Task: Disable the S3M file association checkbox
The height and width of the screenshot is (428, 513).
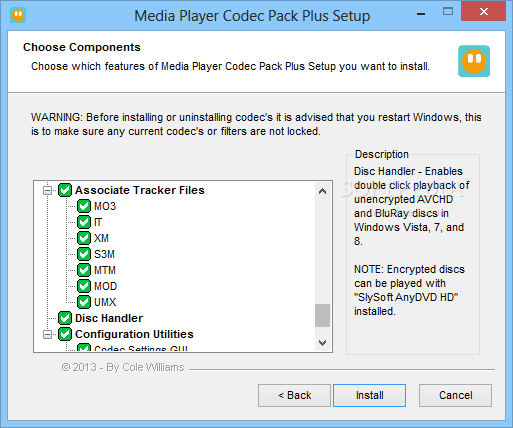Action: tap(84, 254)
